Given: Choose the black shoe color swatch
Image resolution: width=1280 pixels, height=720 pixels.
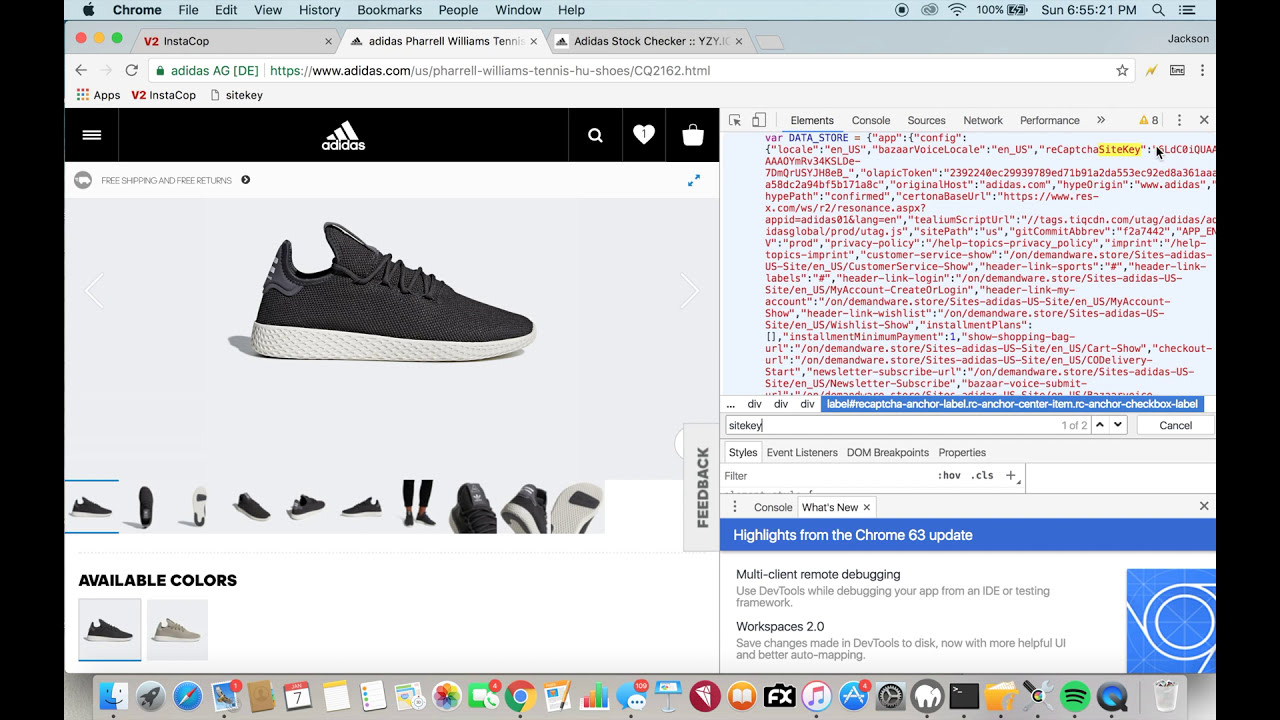Looking at the screenshot, I should 110,630.
